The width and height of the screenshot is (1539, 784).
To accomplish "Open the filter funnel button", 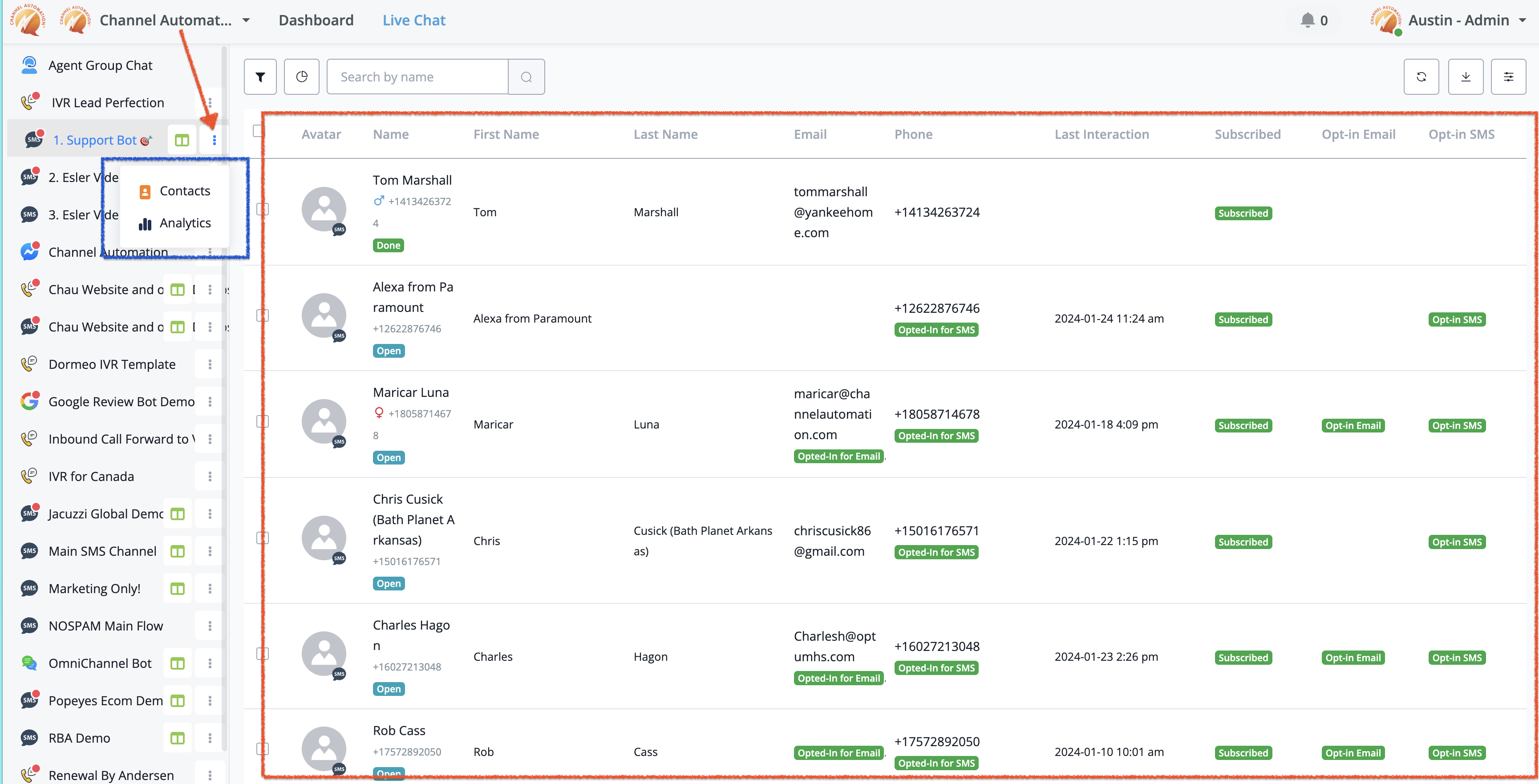I will pos(260,77).
